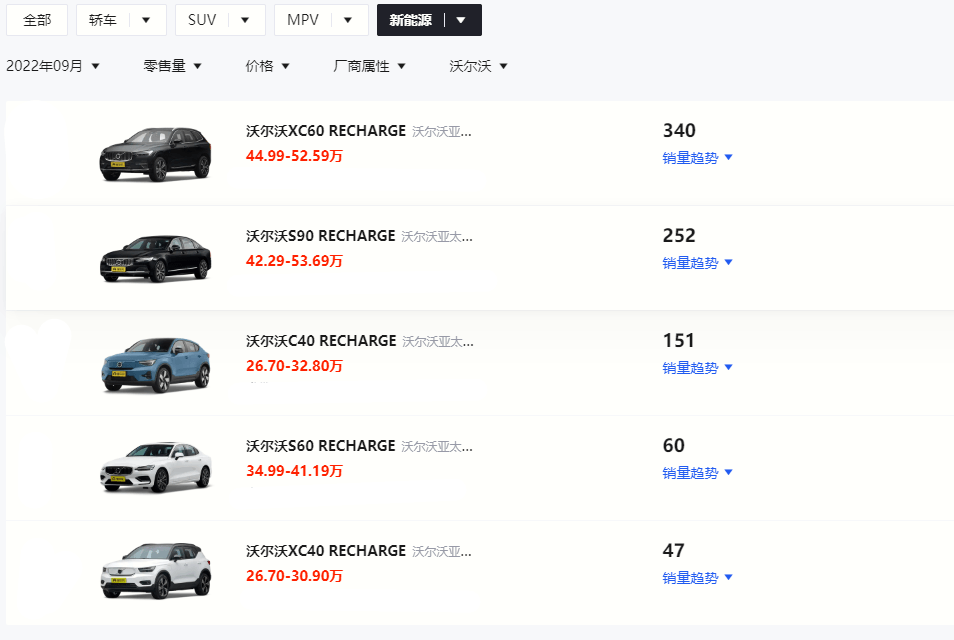The height and width of the screenshot is (640, 954).
Task: Open the 沃尔沃 brand filter dropdown
Action: 478,66
